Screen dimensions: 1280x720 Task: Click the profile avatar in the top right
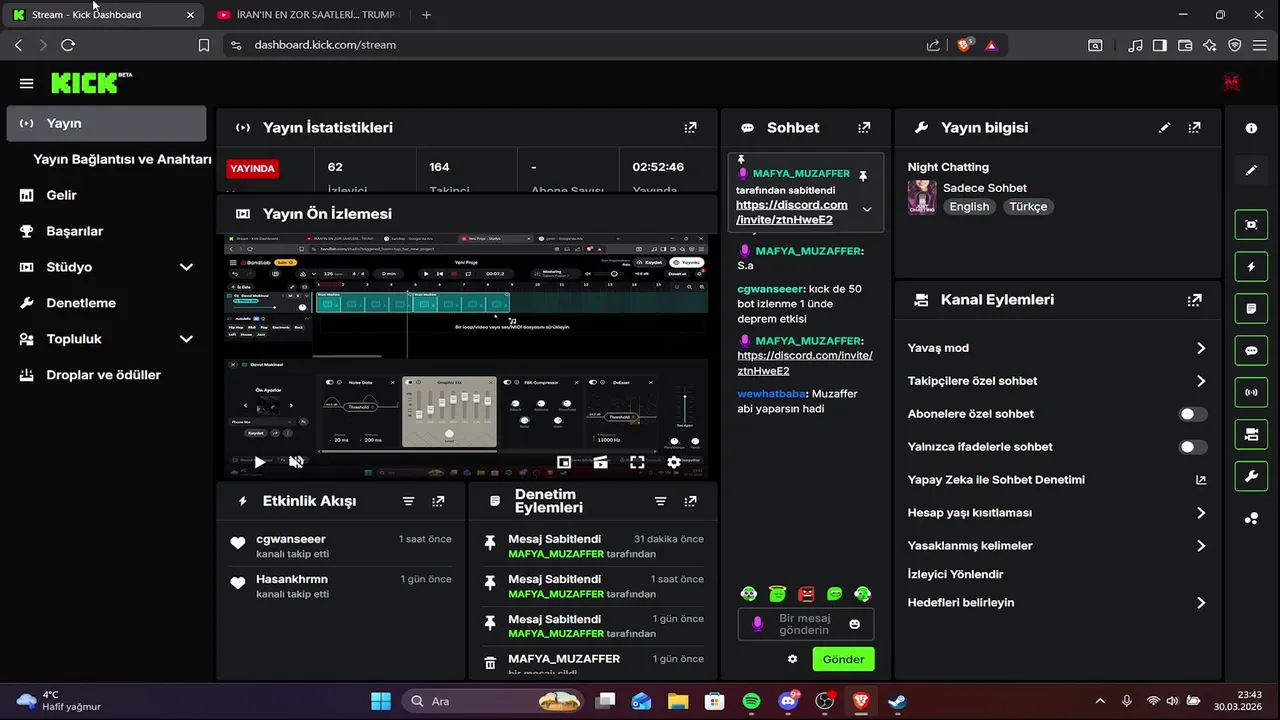[1231, 83]
